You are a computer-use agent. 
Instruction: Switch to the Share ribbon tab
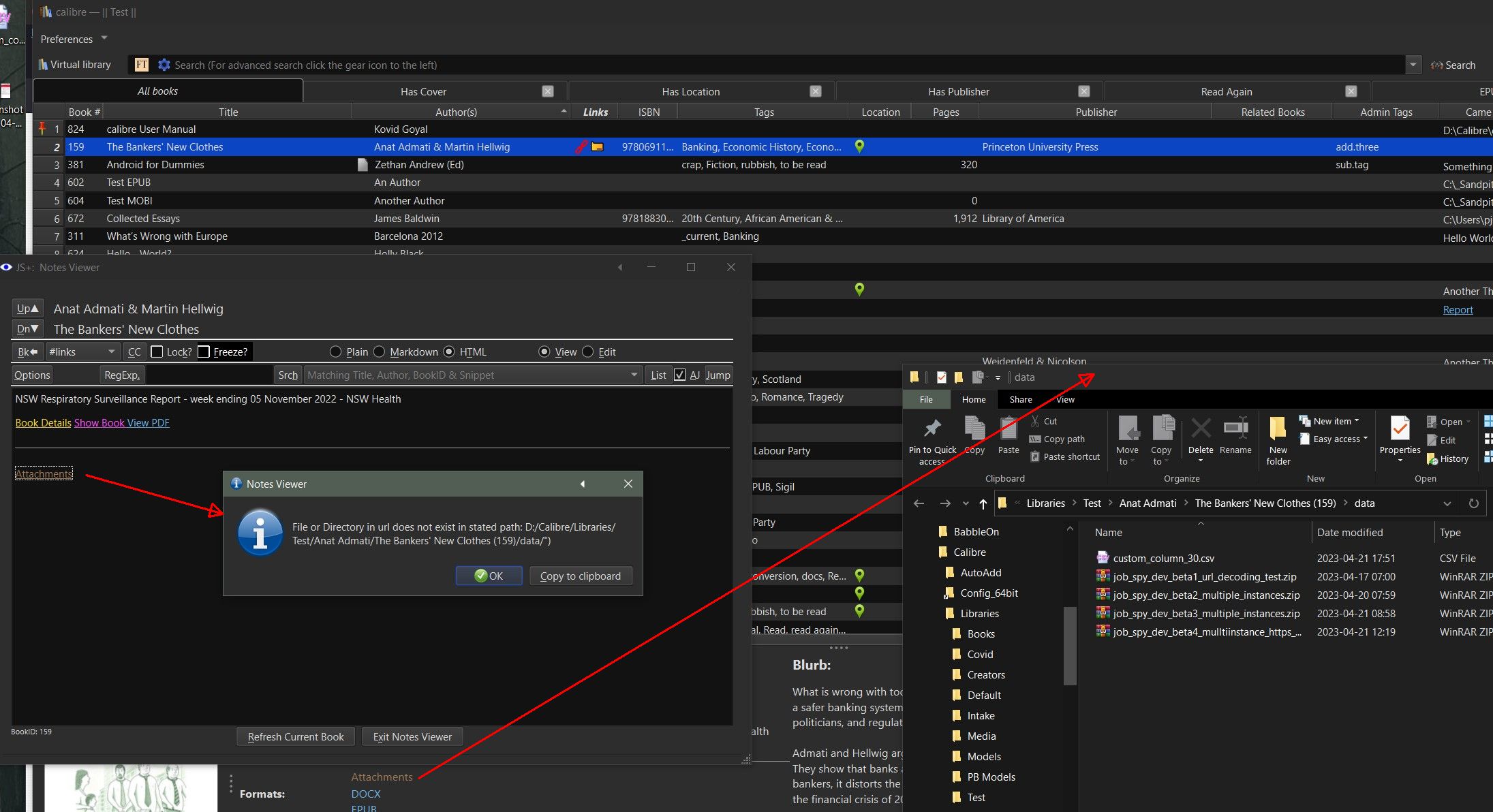tap(1020, 399)
